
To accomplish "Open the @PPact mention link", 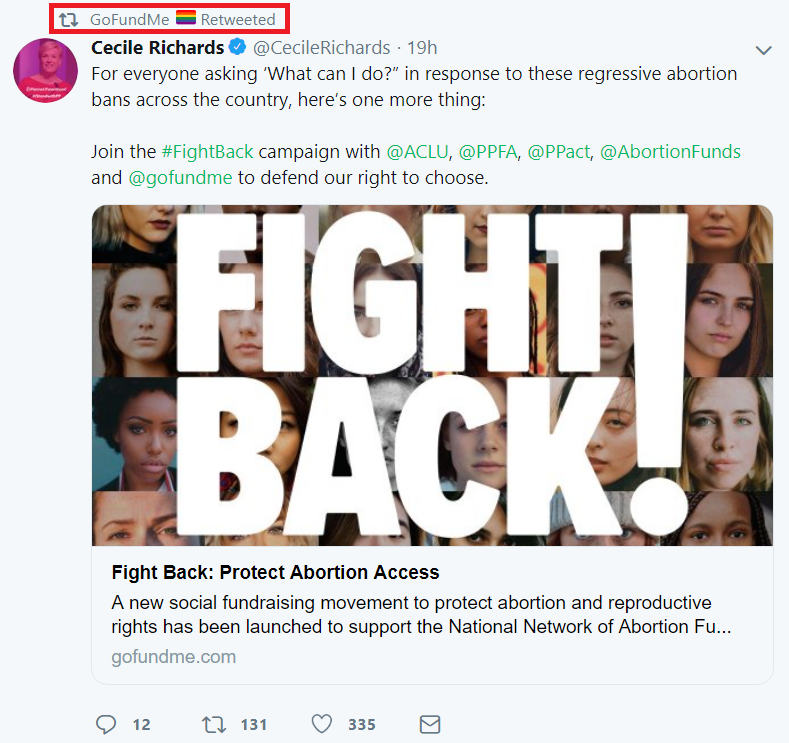I will point(559,151).
